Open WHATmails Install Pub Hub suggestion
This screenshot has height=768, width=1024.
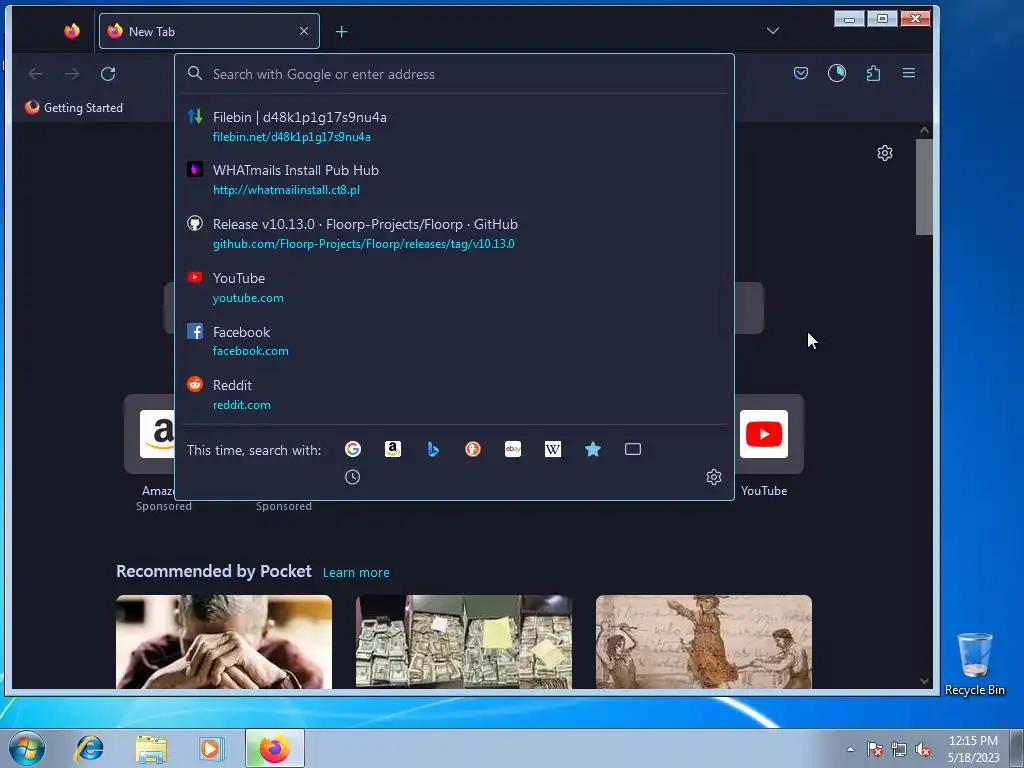[454, 180]
